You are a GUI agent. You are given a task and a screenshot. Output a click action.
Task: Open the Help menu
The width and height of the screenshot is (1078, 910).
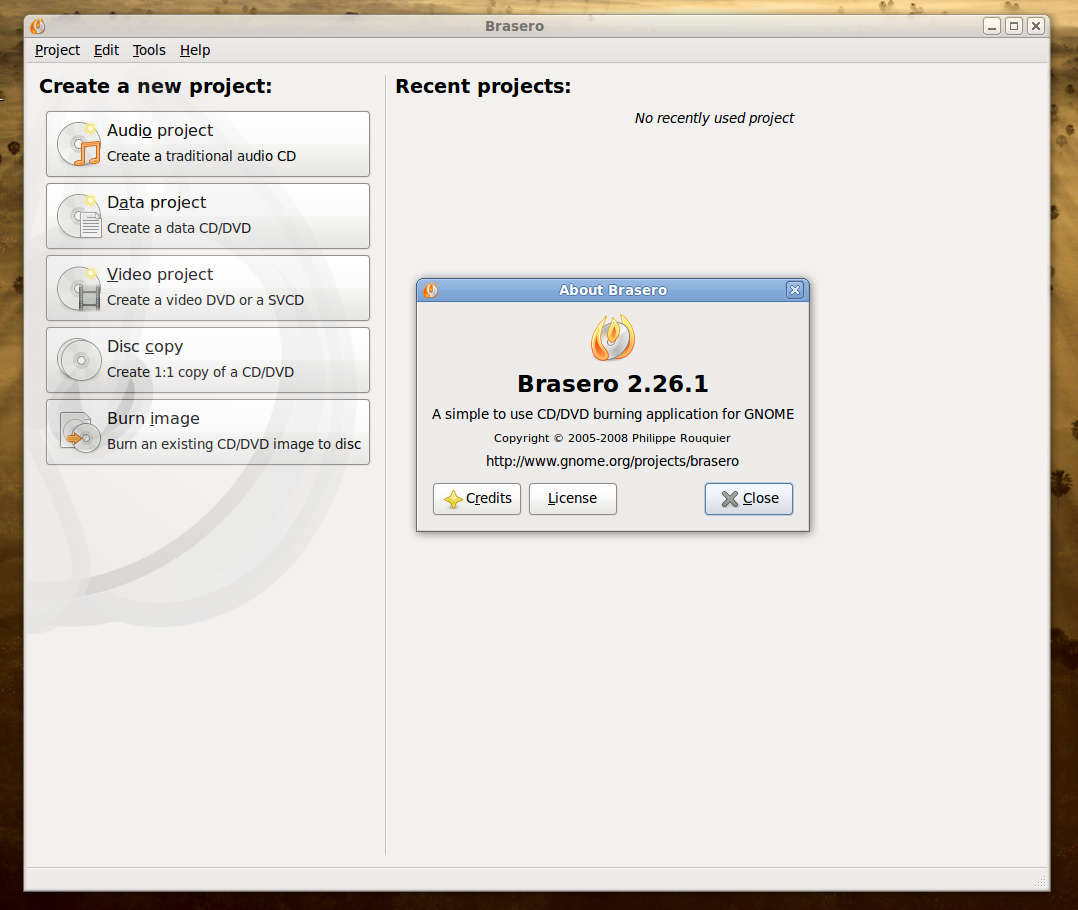click(x=195, y=50)
